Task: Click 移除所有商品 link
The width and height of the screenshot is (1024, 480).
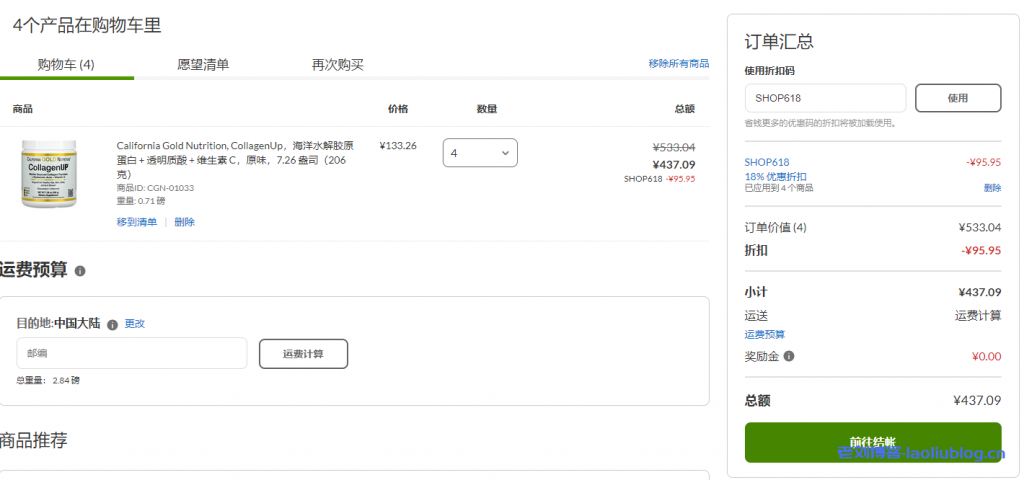Action: tap(678, 64)
